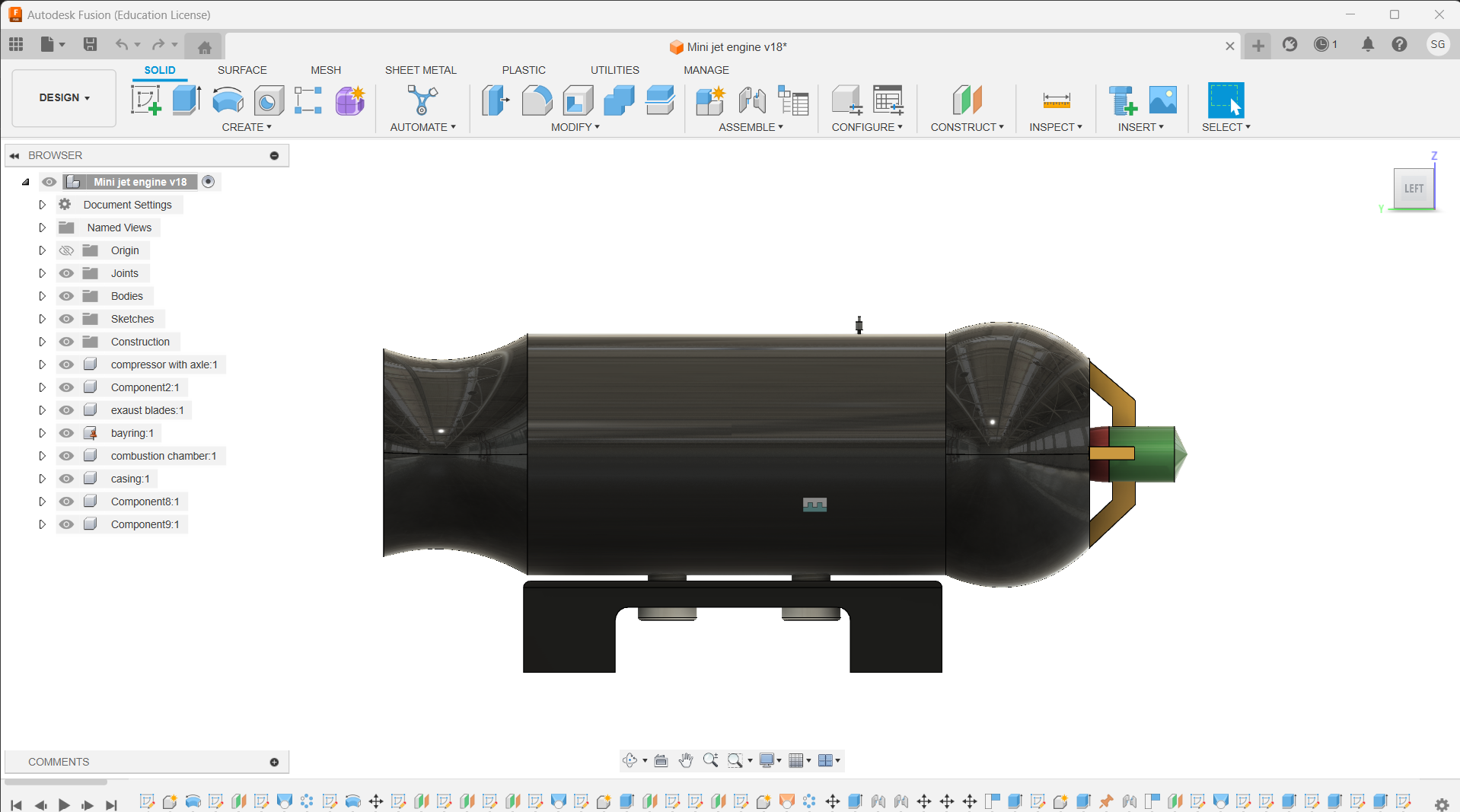Open the Data Panel grid icon

(x=16, y=44)
